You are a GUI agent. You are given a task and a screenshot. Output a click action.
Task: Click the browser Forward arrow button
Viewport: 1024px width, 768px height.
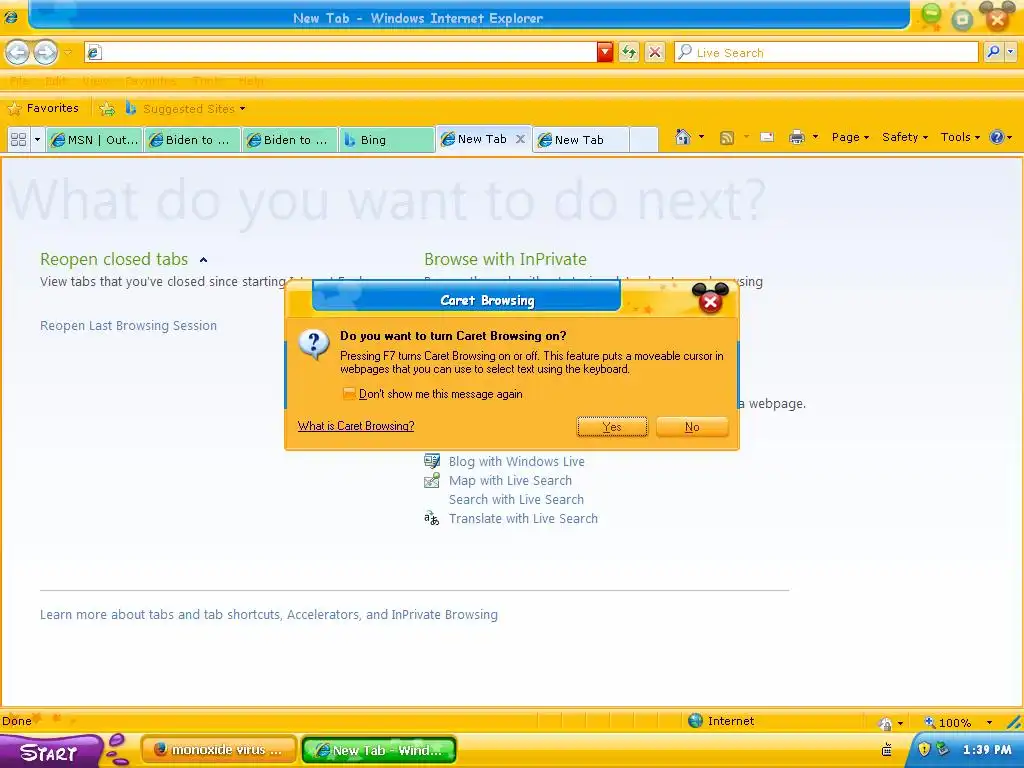(45, 52)
